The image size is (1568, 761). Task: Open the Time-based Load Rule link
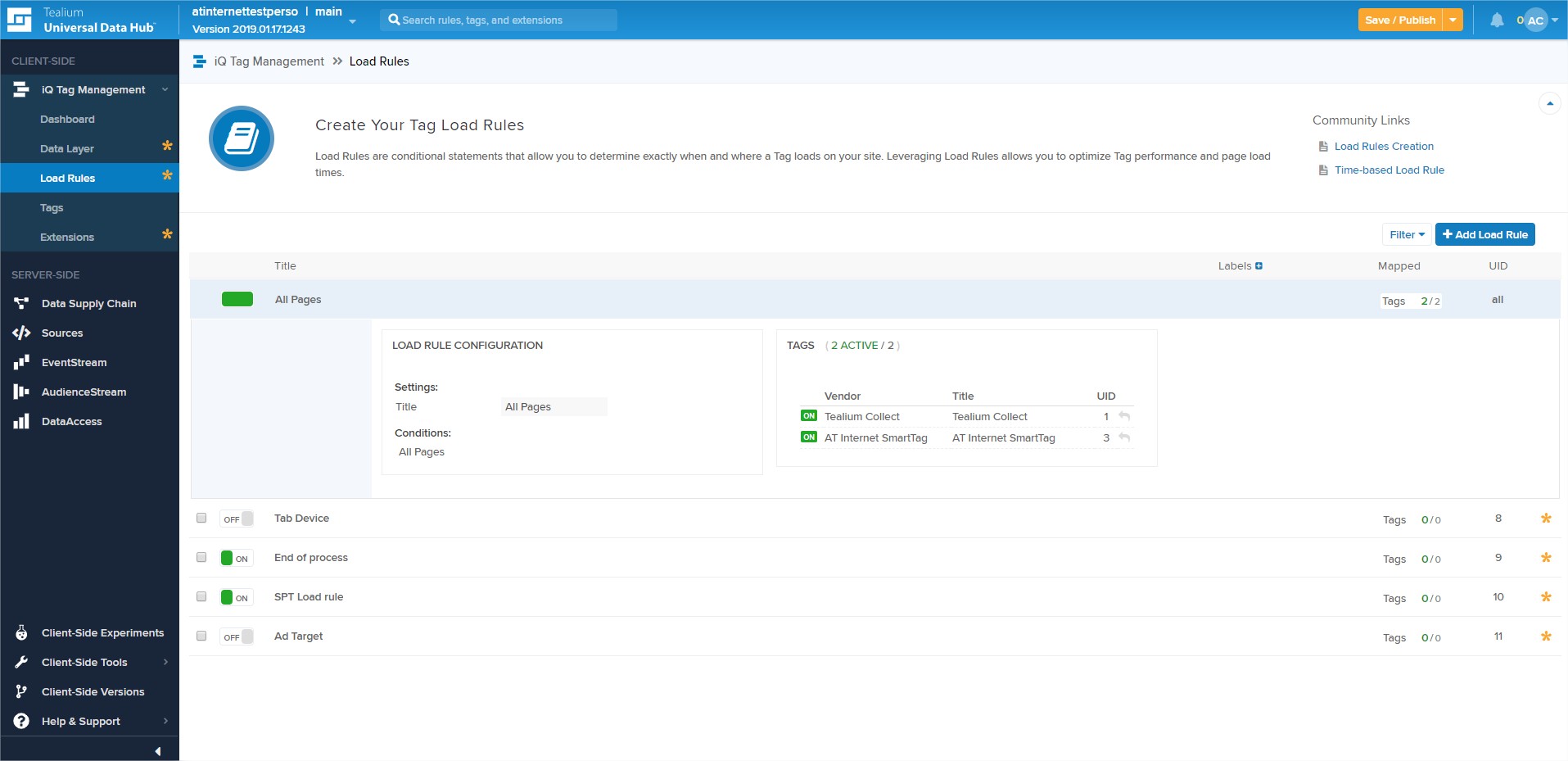(x=1389, y=170)
